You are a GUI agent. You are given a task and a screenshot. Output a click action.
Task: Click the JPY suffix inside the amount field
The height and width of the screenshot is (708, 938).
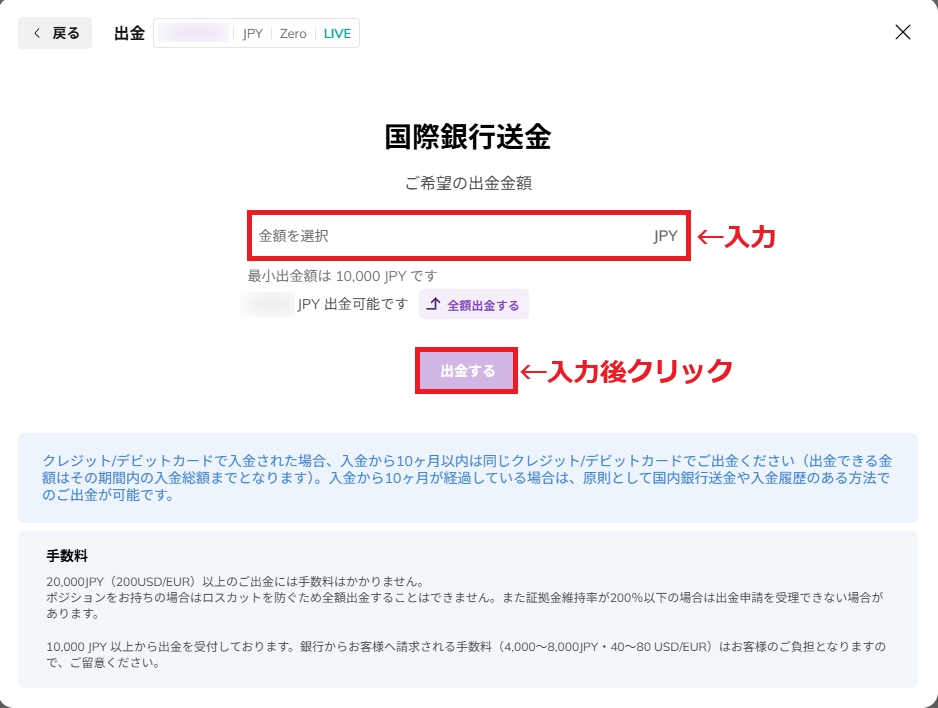click(x=665, y=236)
